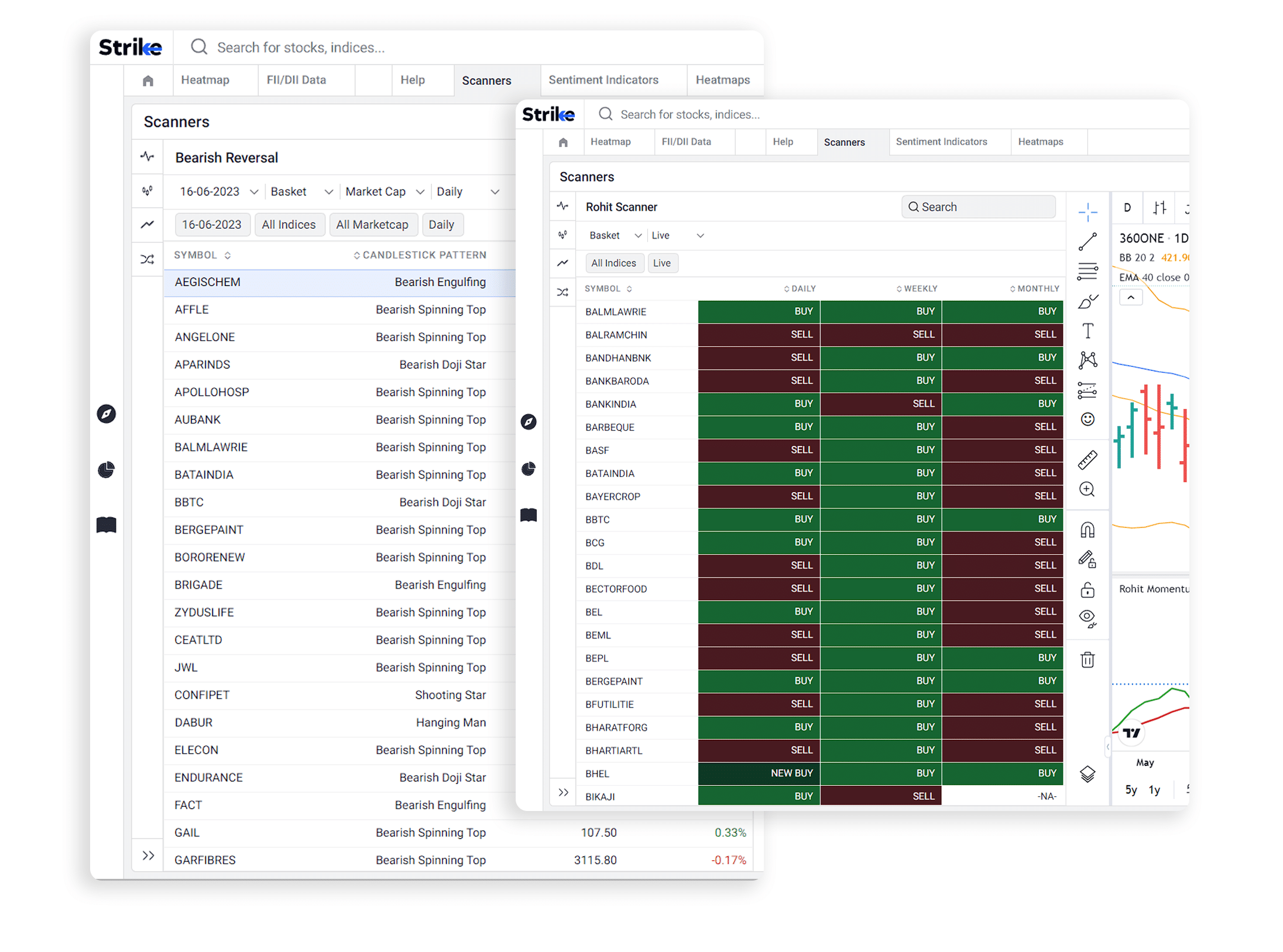This screenshot has width=1283, height=952.
Task: Open the FII/DII Data tab in back window
Action: click(296, 80)
